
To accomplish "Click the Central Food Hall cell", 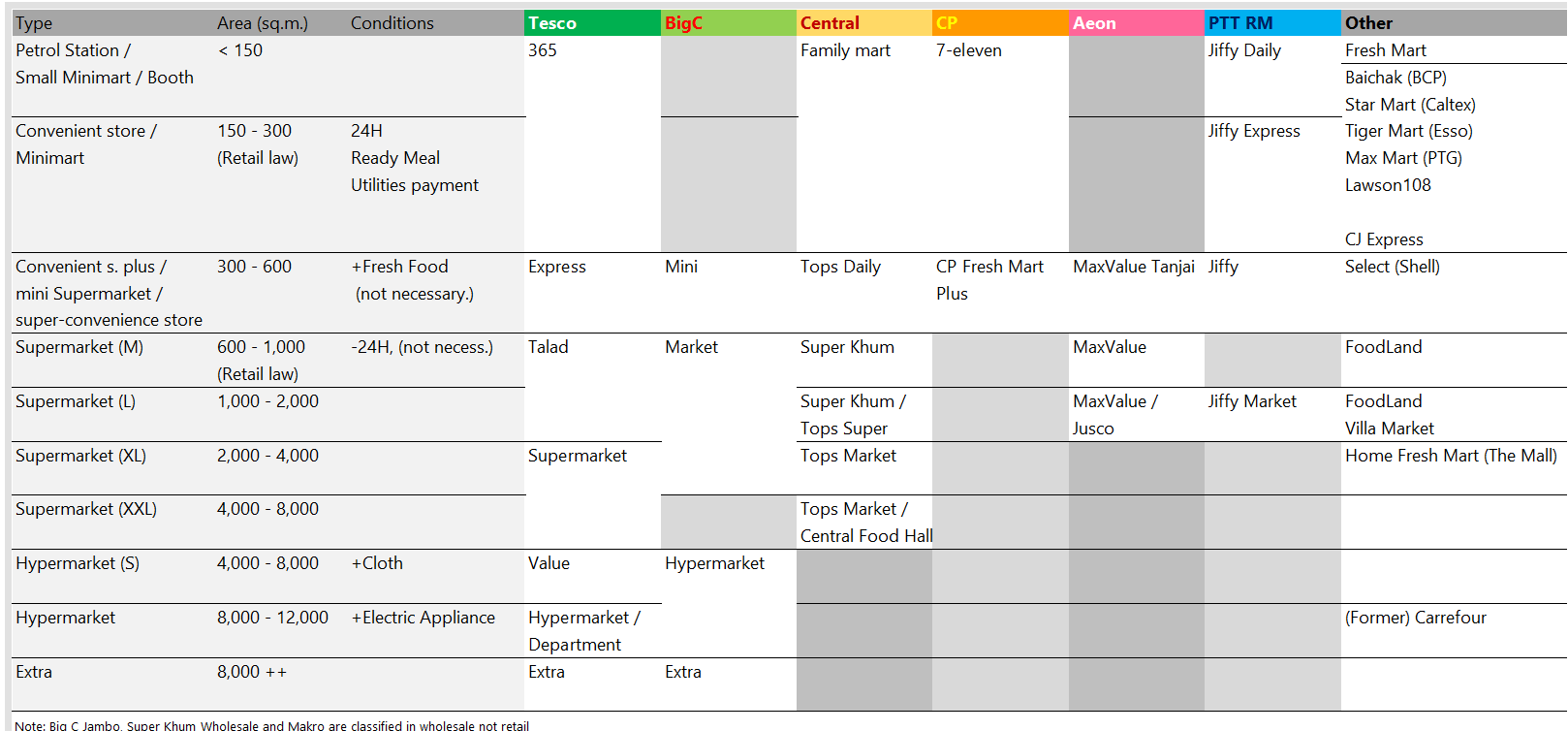I will pyautogui.click(x=865, y=536).
